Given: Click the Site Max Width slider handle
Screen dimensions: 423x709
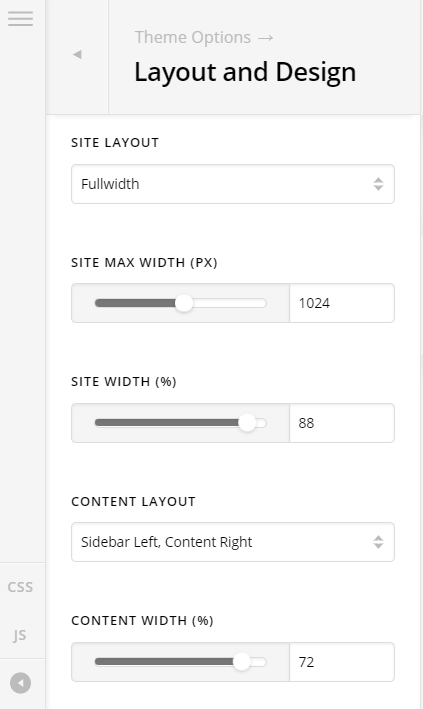Looking at the screenshot, I should 184,303.
